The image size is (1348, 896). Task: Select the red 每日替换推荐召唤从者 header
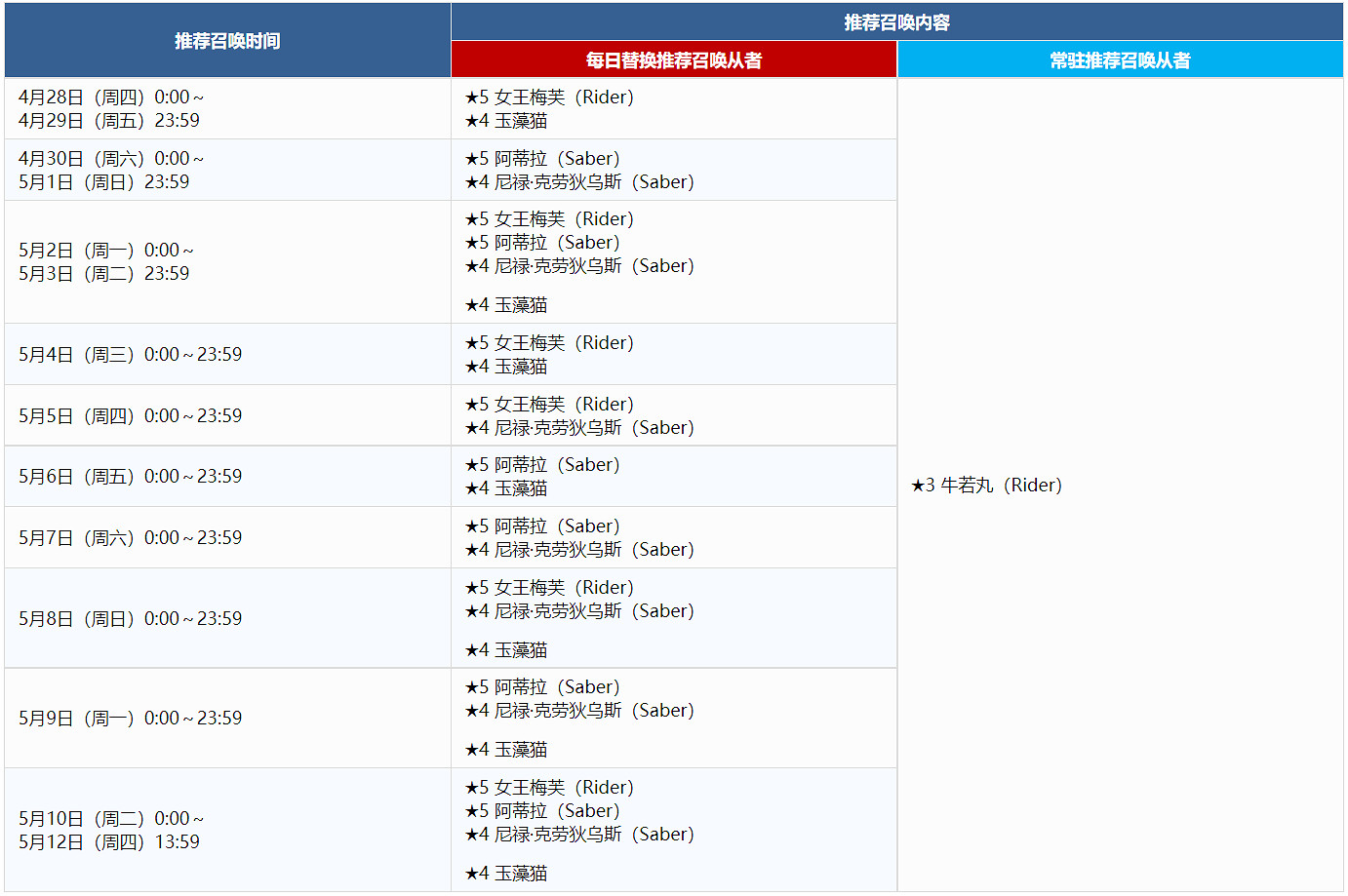pos(673,60)
